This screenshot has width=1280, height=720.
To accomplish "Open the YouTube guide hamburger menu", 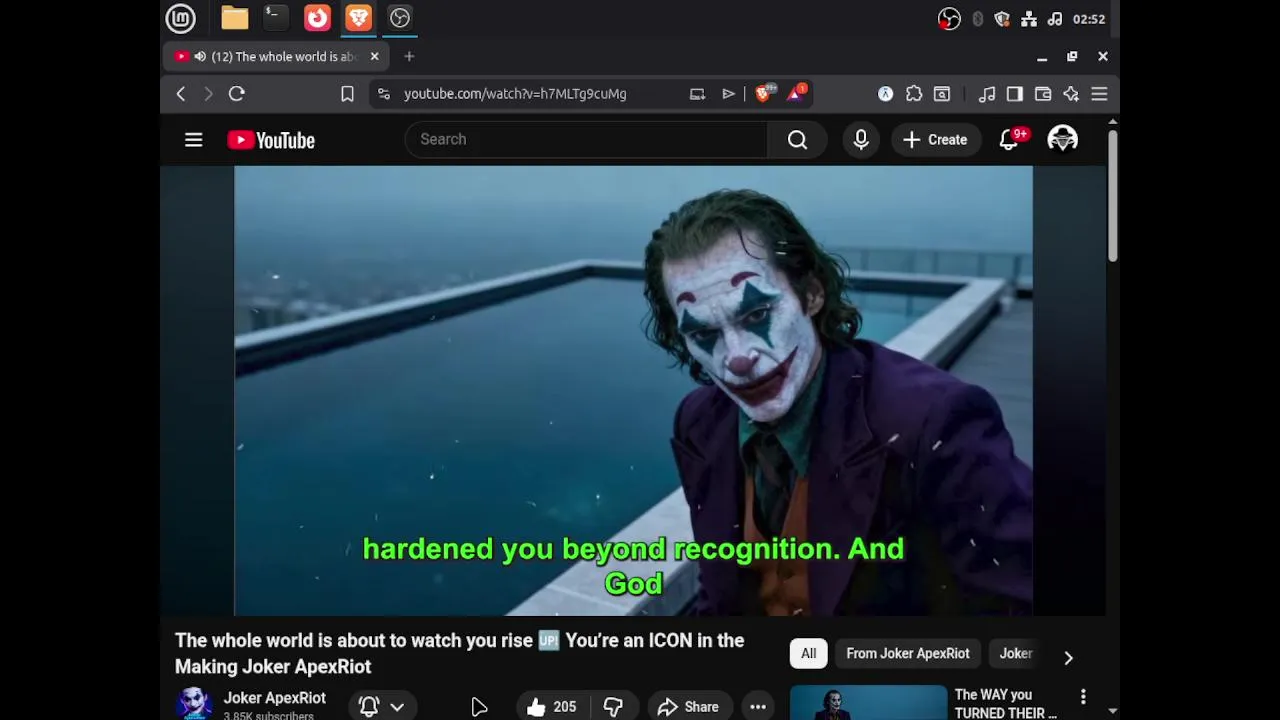I will [194, 140].
